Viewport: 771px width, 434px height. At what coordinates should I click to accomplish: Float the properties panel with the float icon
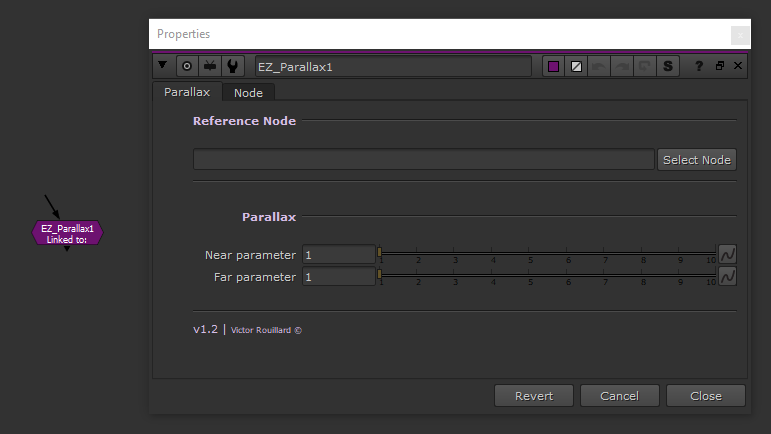pyautogui.click(x=719, y=66)
